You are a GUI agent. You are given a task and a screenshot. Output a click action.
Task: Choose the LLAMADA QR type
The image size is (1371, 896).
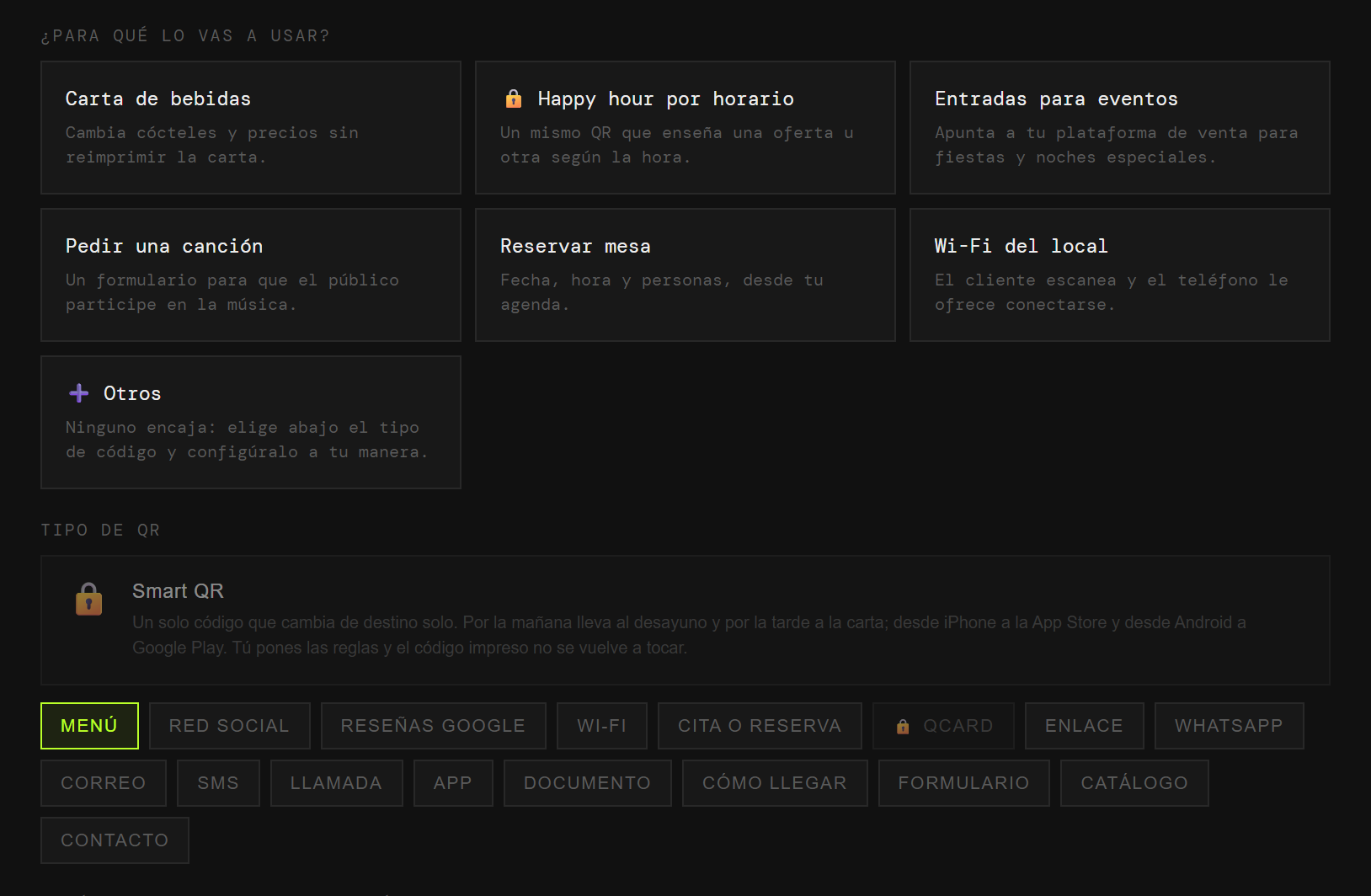336,783
